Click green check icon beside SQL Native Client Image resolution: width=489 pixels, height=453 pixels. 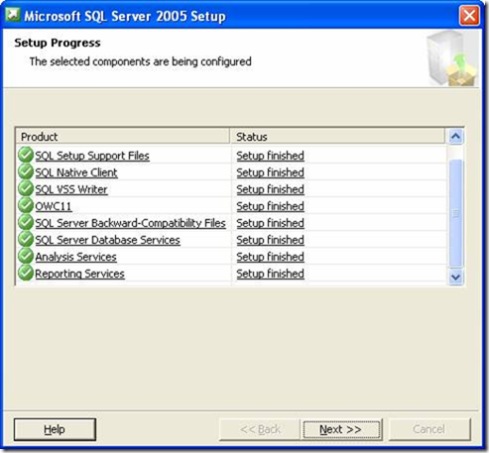(x=26, y=172)
